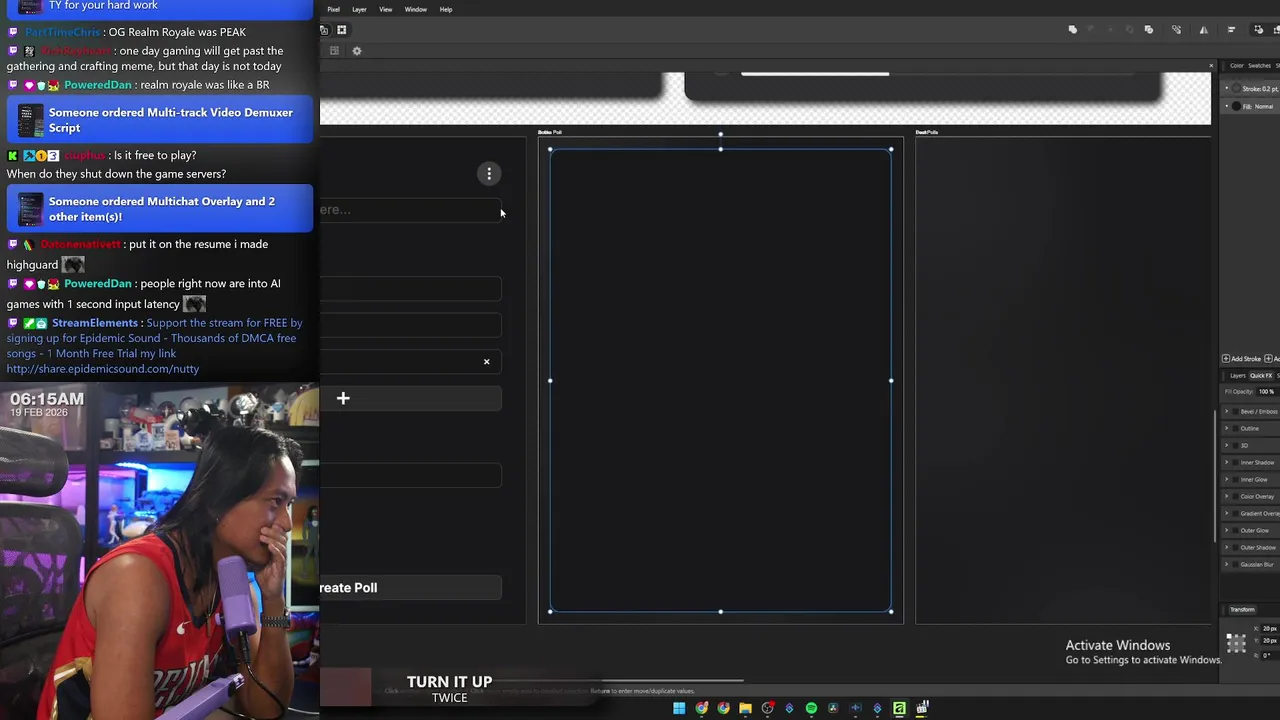Screen dimensions: 1280x720
Task: Open the Transform panel tab
Action: tap(1242, 610)
